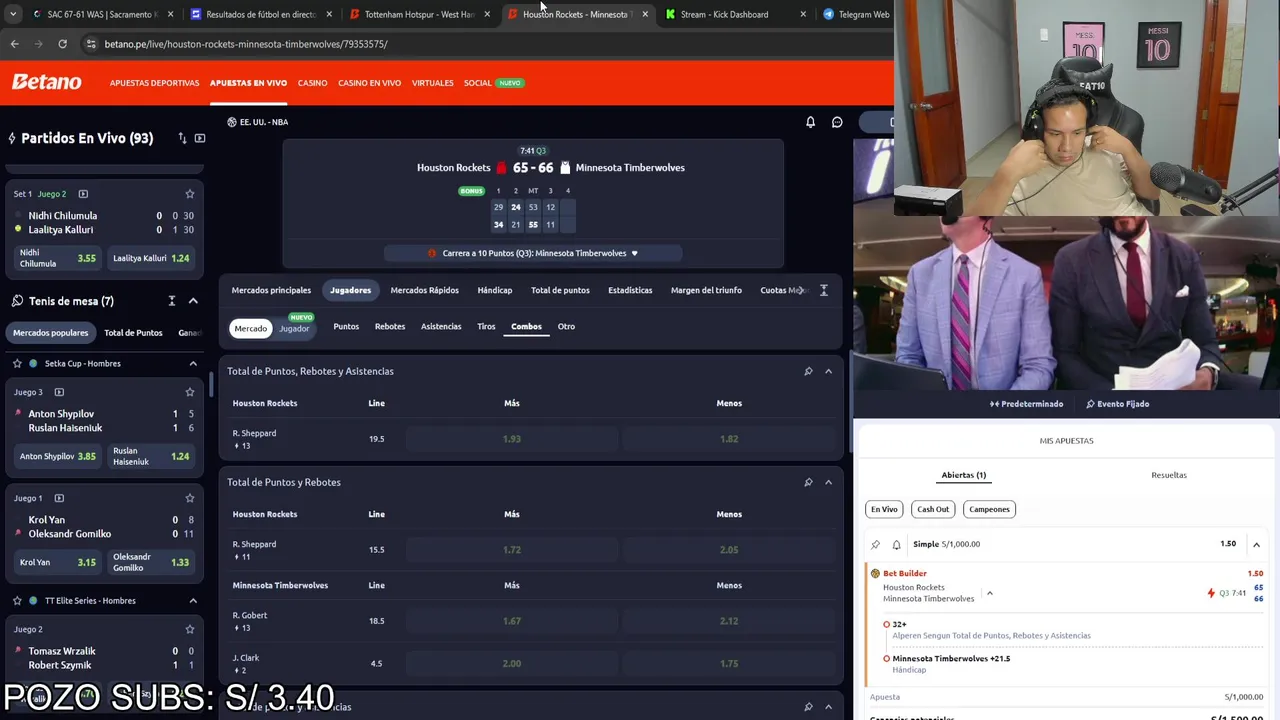This screenshot has height=720, width=1280.
Task: Switch to the Jugador view toggle
Action: point(294,328)
